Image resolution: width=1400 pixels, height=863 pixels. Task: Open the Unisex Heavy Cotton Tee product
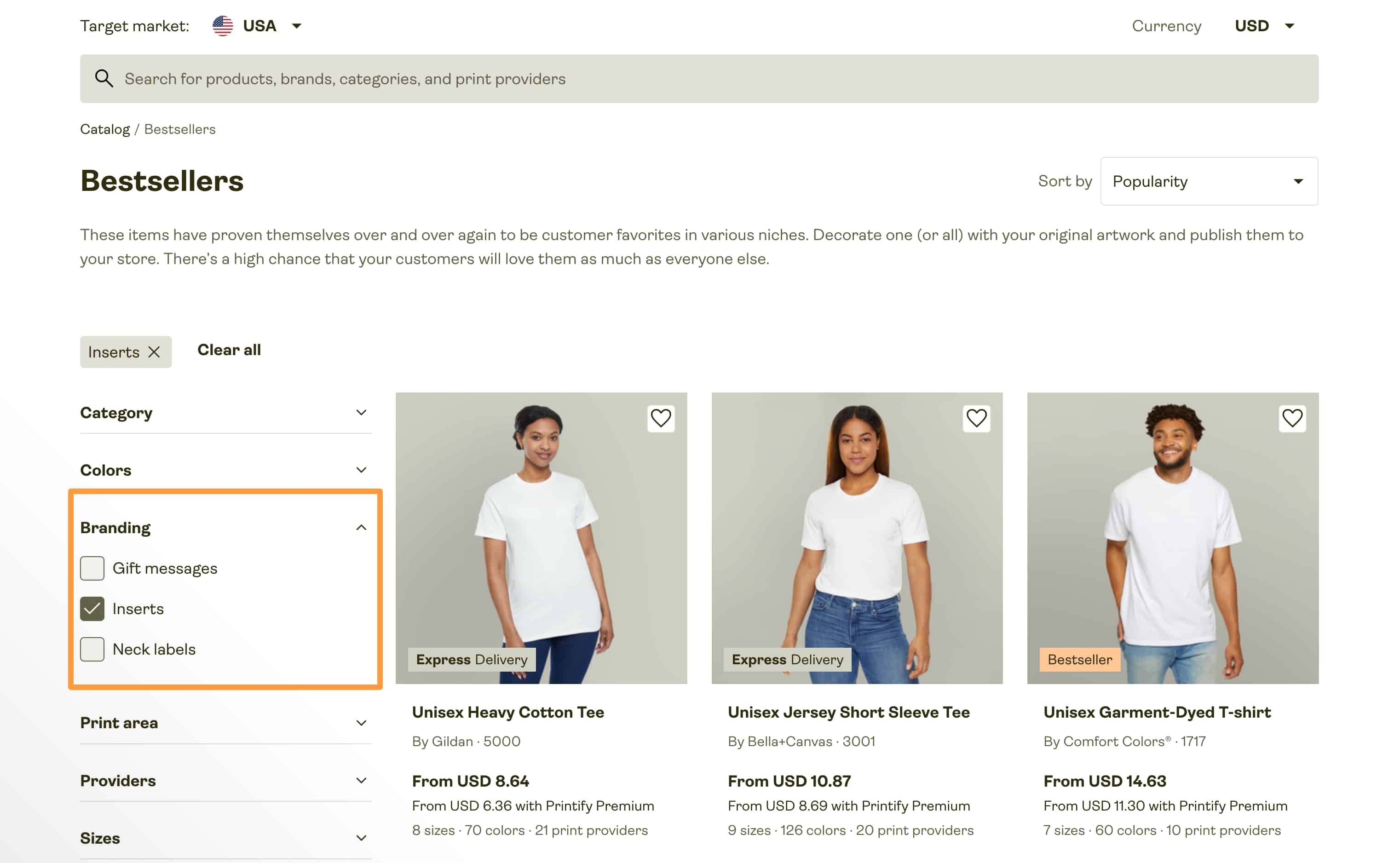coord(508,712)
